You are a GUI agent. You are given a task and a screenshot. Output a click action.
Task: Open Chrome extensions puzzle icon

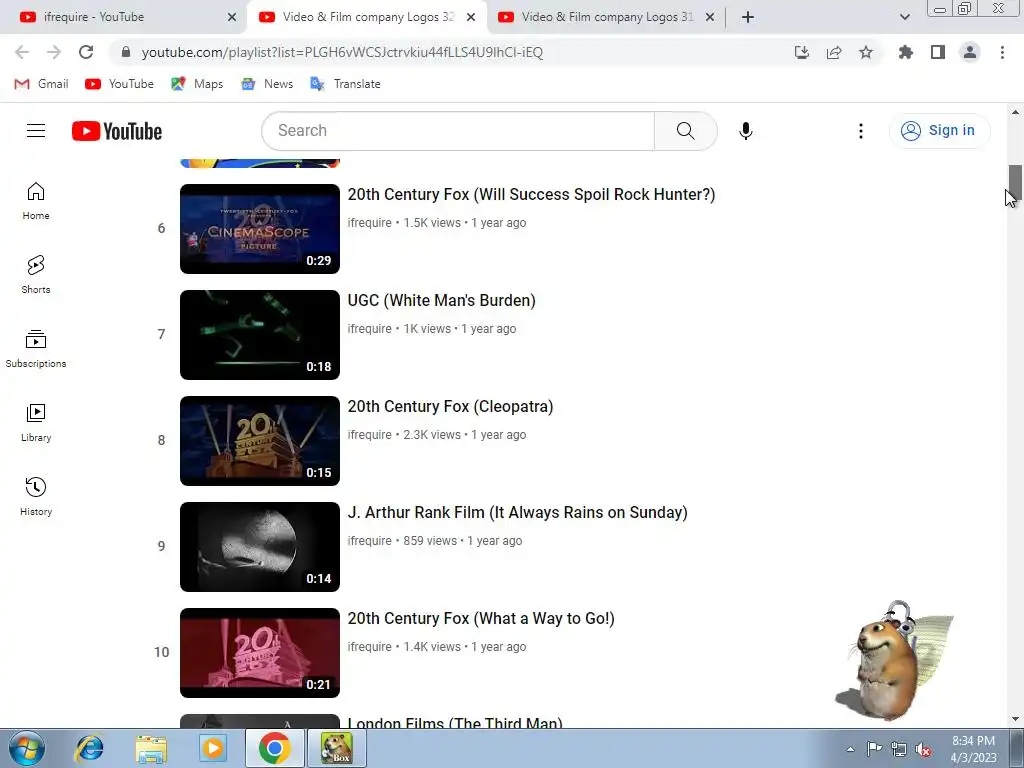pyautogui.click(x=906, y=52)
